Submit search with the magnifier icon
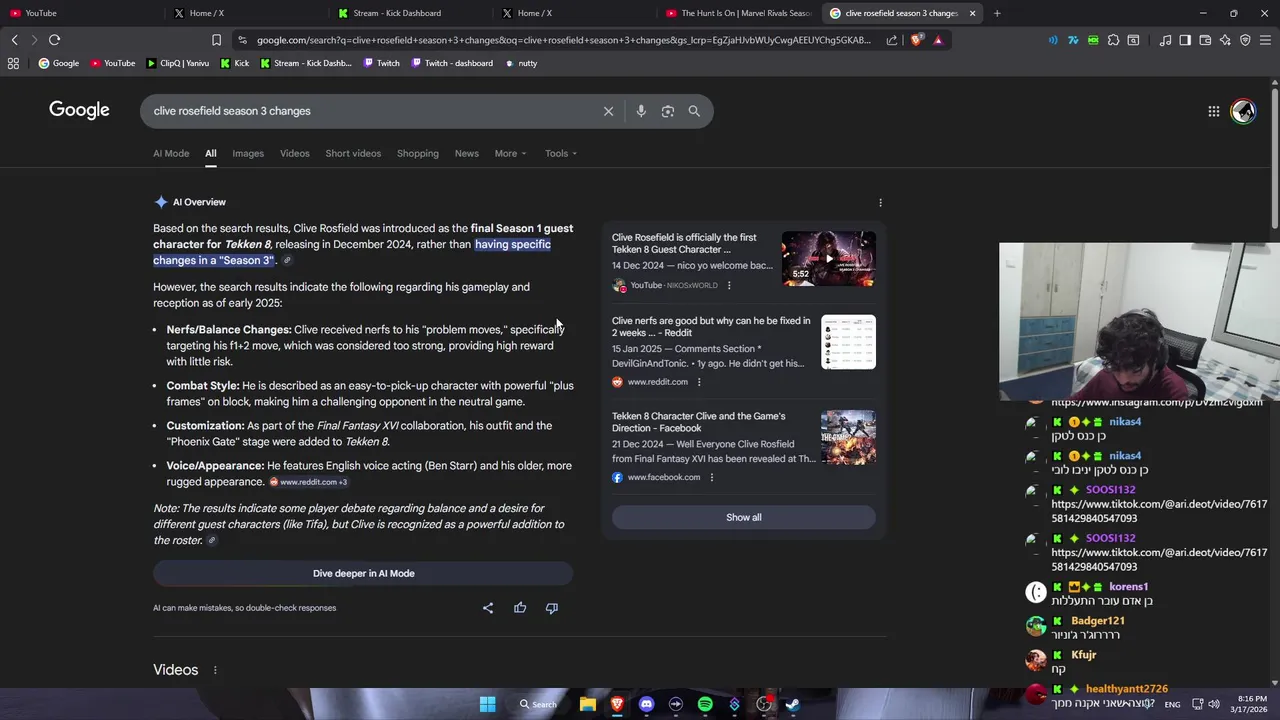Image resolution: width=1280 pixels, height=720 pixels. click(x=694, y=111)
